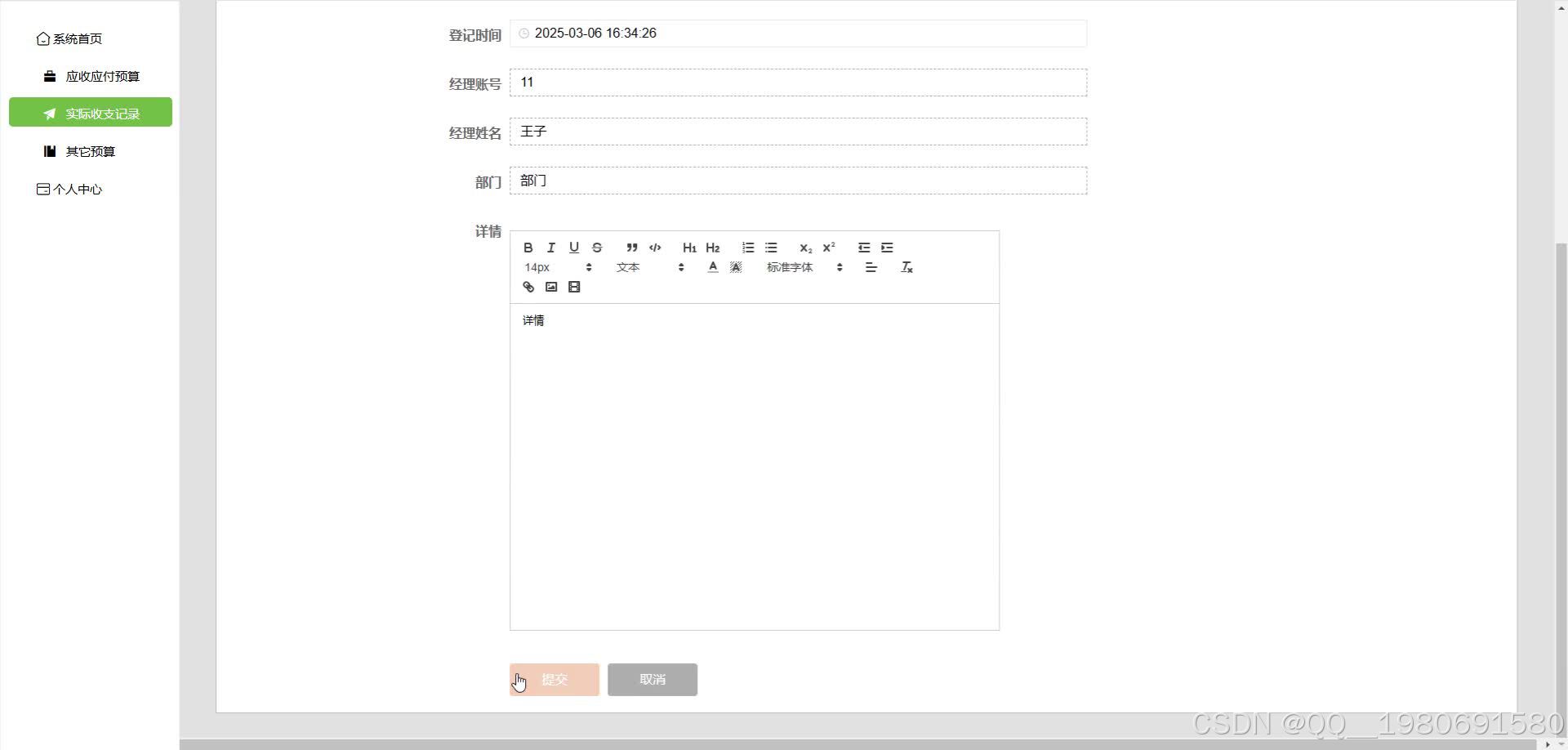Insert an image into the detail editor
This screenshot has width=1568, height=750.
(x=551, y=287)
